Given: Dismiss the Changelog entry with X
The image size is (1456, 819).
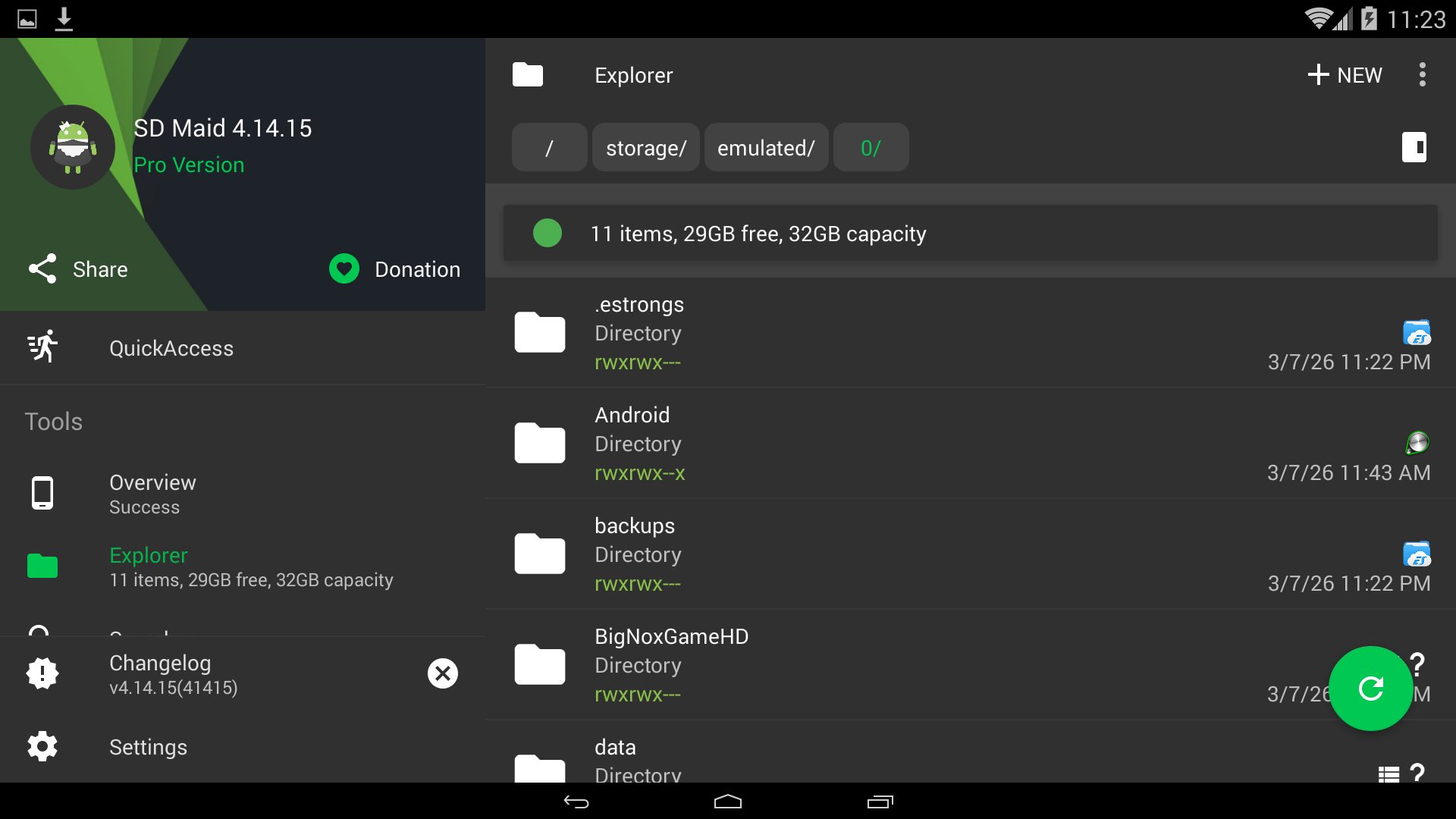Looking at the screenshot, I should point(443,673).
